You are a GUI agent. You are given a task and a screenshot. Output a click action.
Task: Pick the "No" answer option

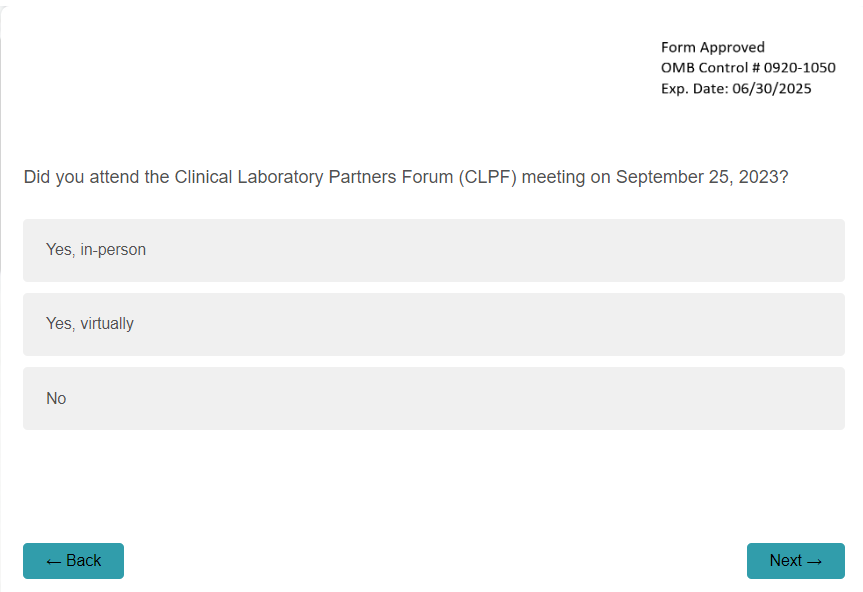point(433,398)
